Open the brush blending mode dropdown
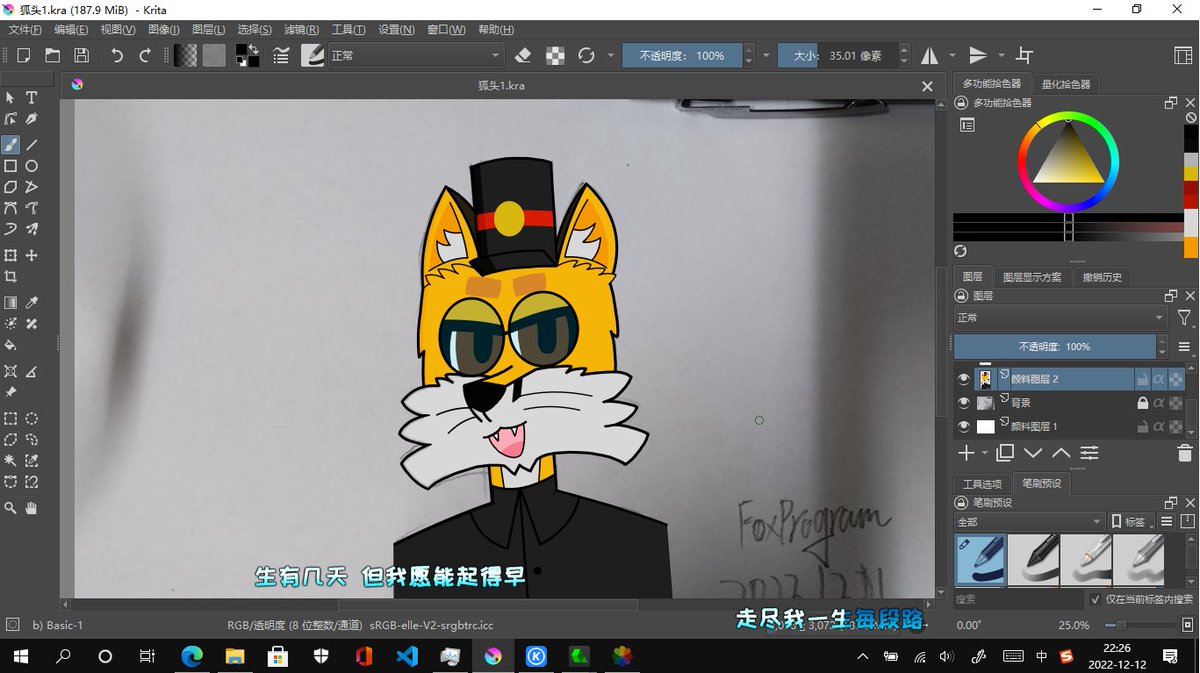This screenshot has height=673, width=1200. coord(415,56)
